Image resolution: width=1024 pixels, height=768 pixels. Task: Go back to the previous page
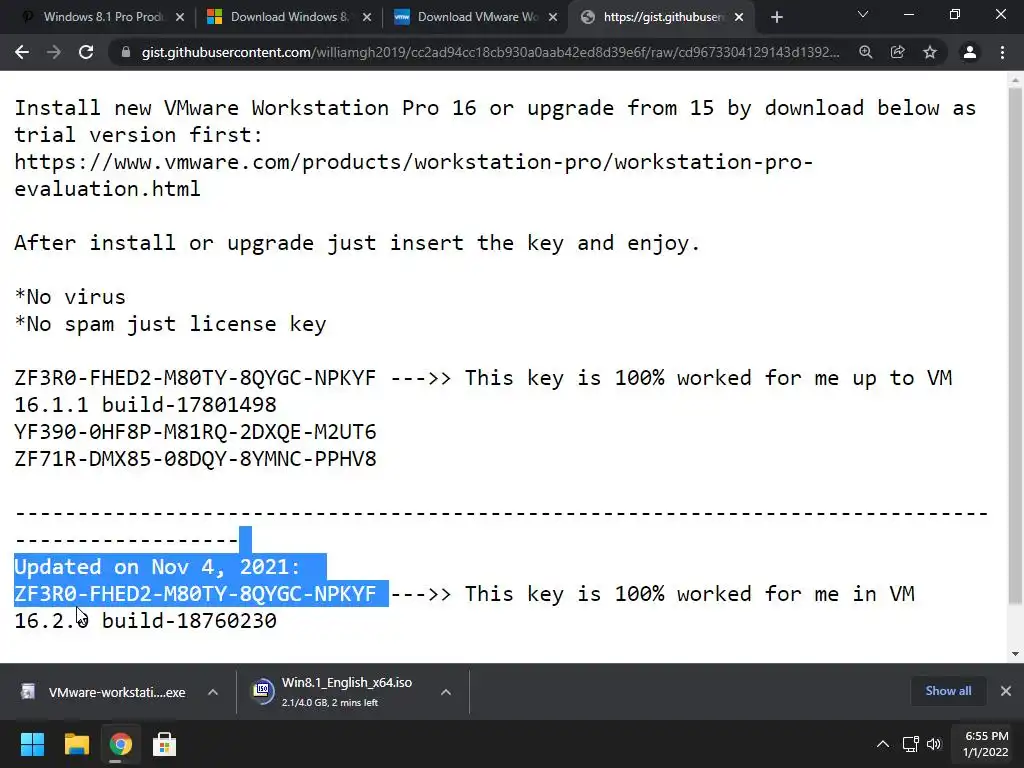pos(22,52)
